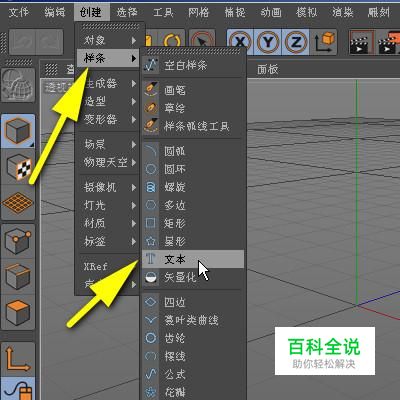Activate Workplane mode orange grid icon
Screen dimensions: 400x400
pos(18,203)
